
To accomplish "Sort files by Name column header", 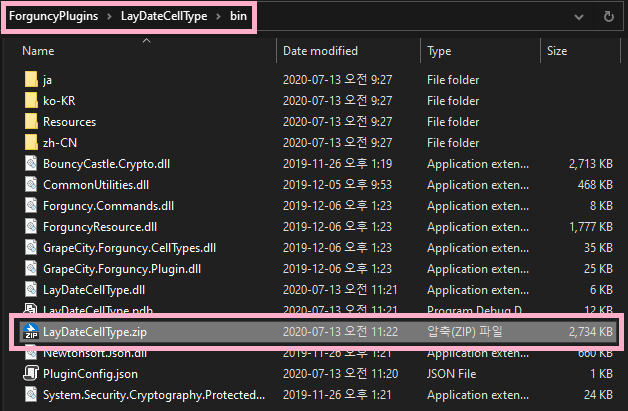I will (x=38, y=50).
